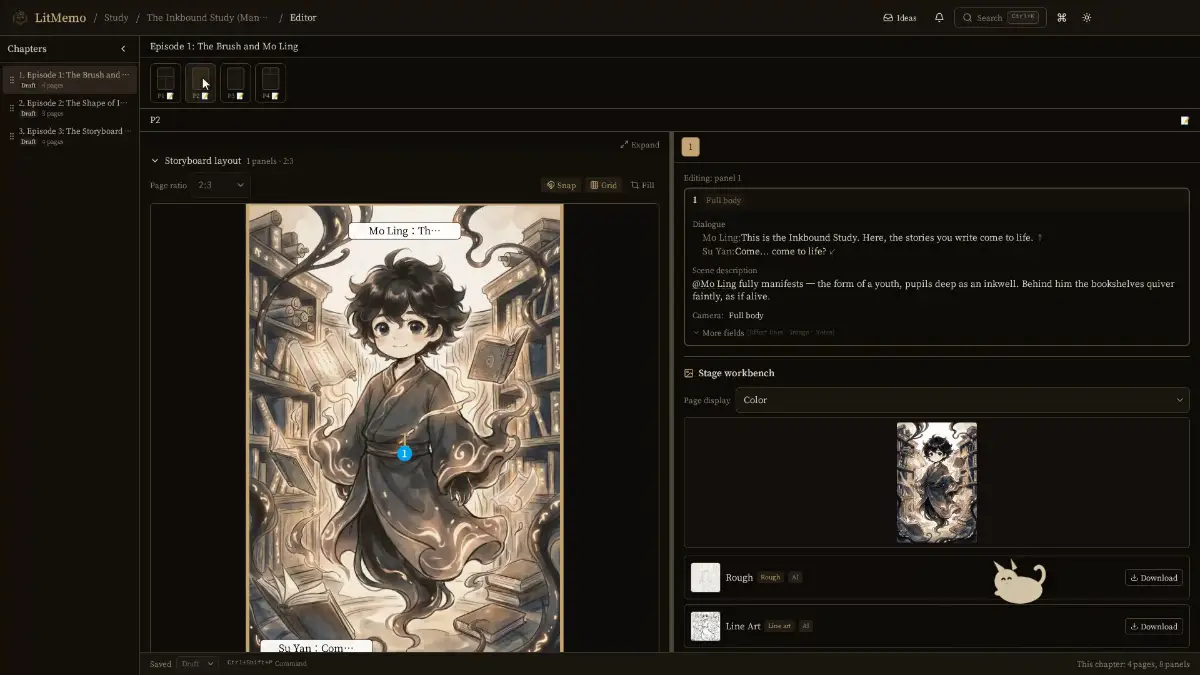Screen dimensions: 1200x675
Task: Click the Stage workbench image icon
Action: coord(689,373)
